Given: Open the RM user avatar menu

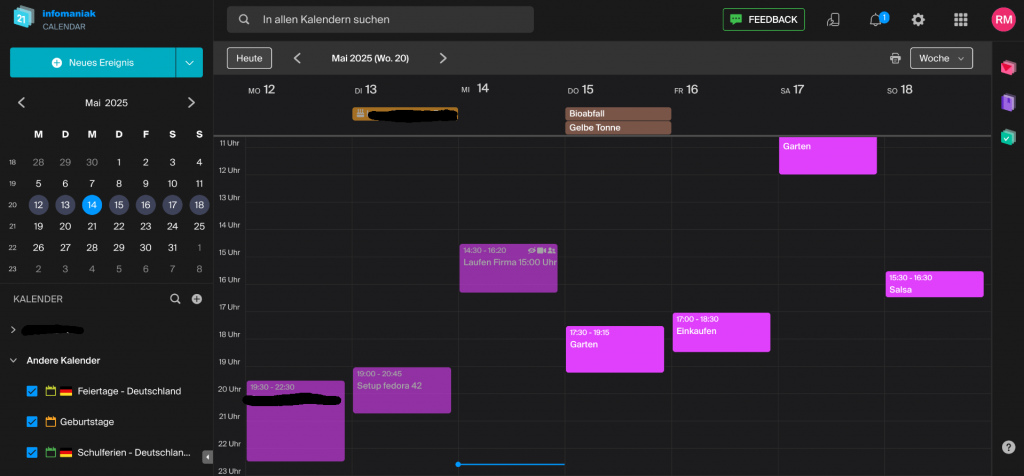Looking at the screenshot, I should [x=1003, y=20].
